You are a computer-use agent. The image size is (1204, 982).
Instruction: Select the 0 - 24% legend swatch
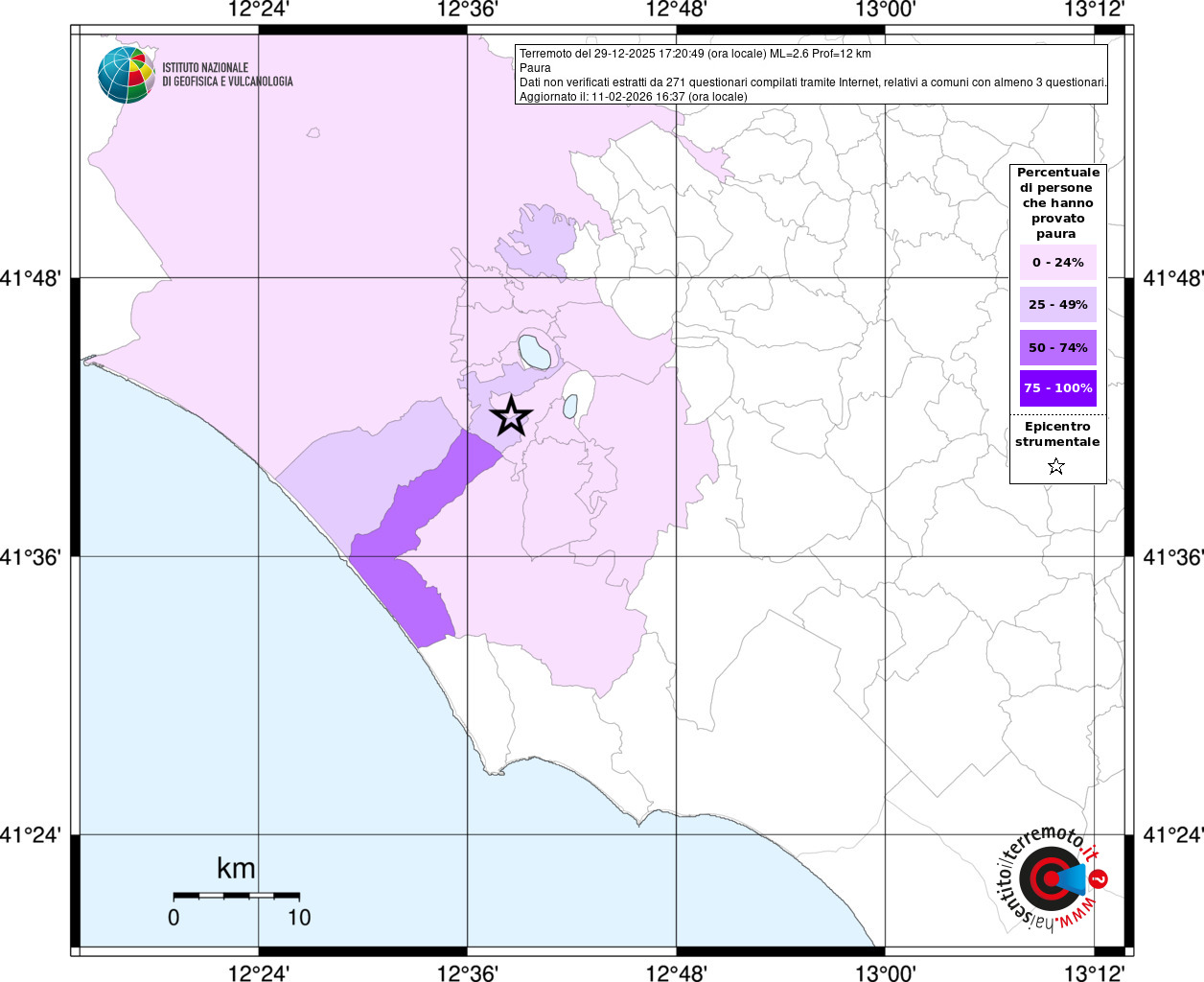click(1058, 262)
